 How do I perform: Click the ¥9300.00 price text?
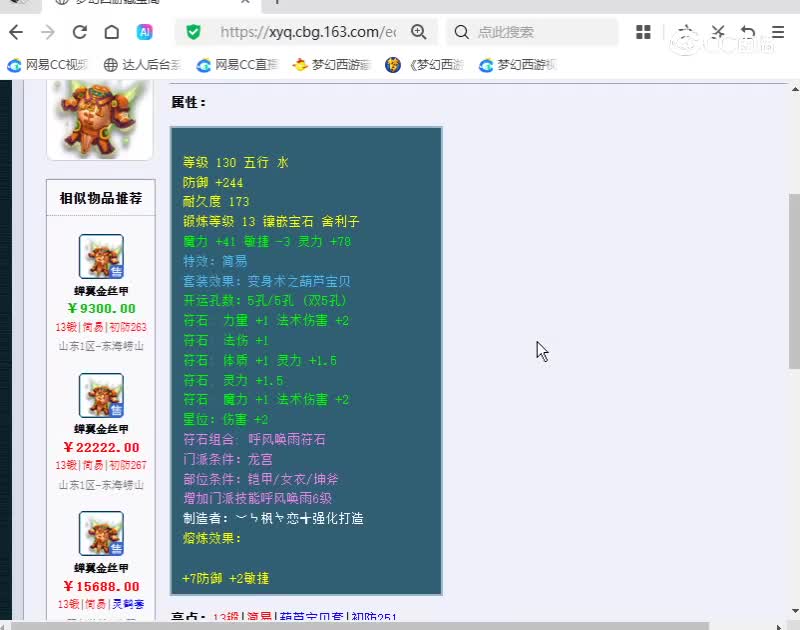[x=101, y=309]
